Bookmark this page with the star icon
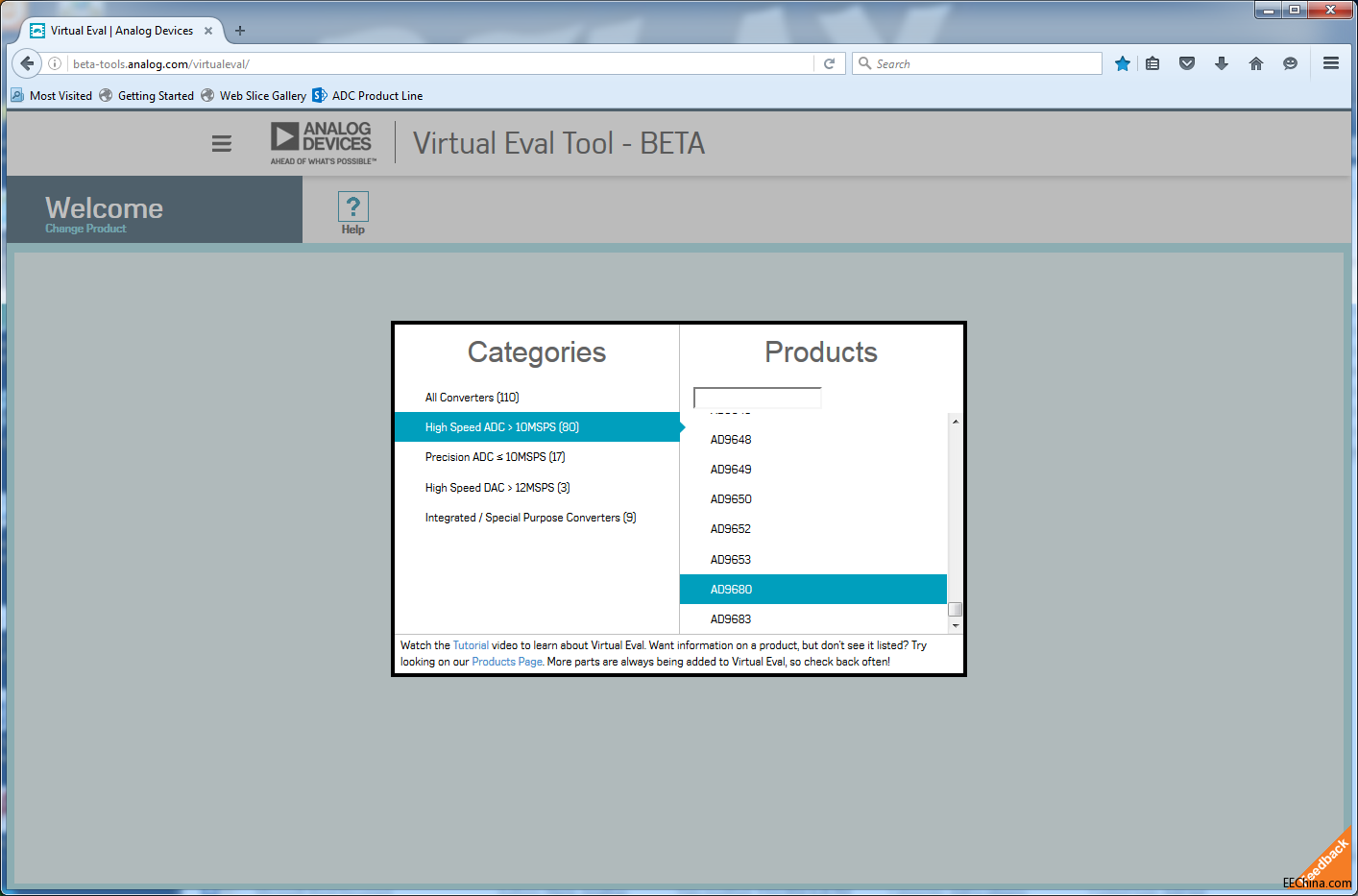 pyautogui.click(x=1122, y=63)
